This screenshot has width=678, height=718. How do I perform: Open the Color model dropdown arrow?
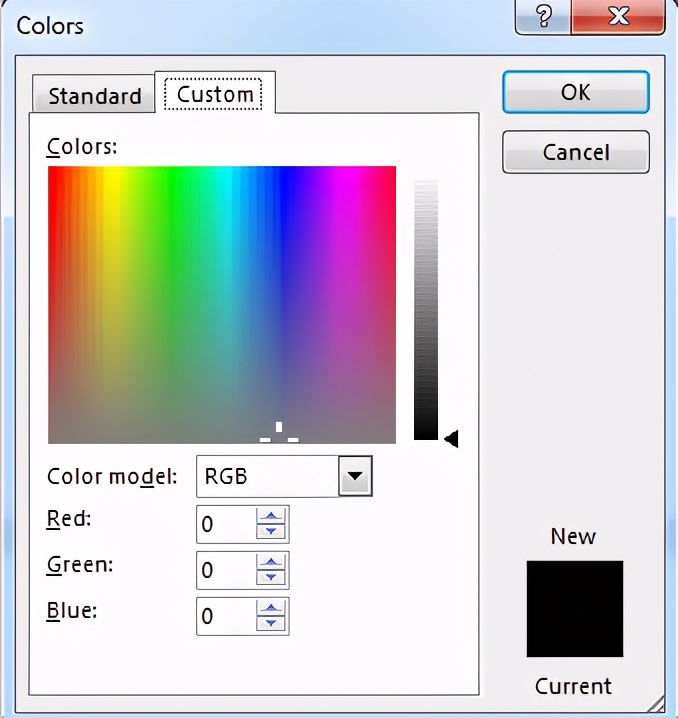pyautogui.click(x=355, y=477)
